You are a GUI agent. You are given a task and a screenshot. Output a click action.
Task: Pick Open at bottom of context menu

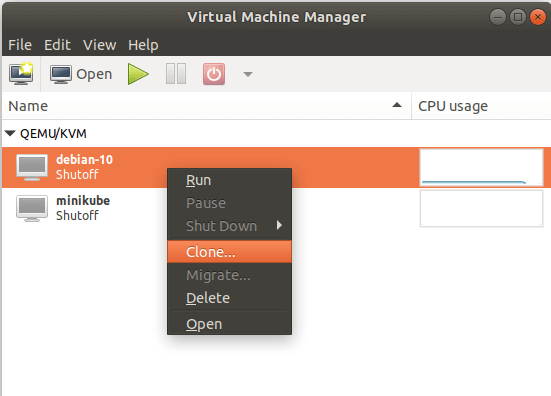(x=229, y=324)
